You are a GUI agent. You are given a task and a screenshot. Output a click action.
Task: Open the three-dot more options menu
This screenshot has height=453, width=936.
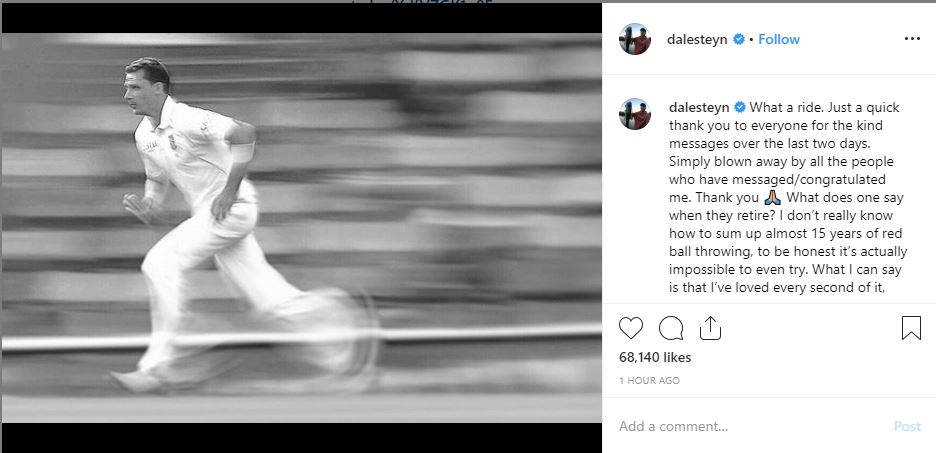[x=912, y=39]
